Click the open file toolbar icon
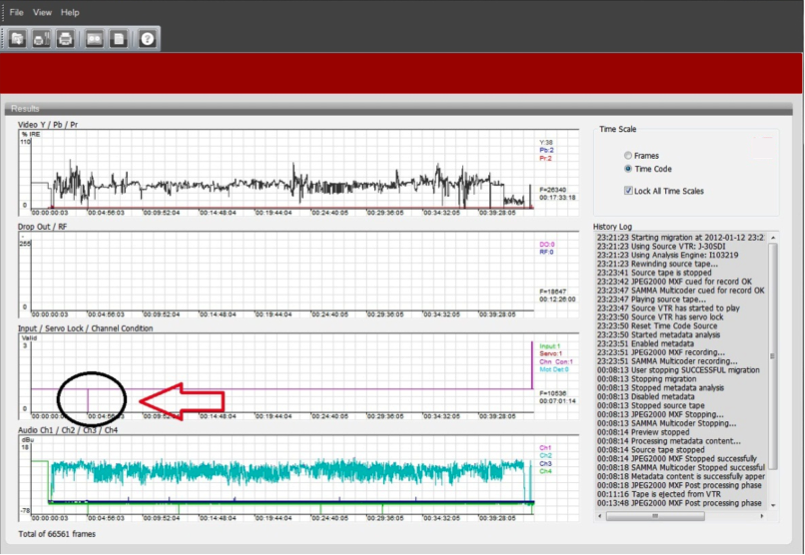 18,39
